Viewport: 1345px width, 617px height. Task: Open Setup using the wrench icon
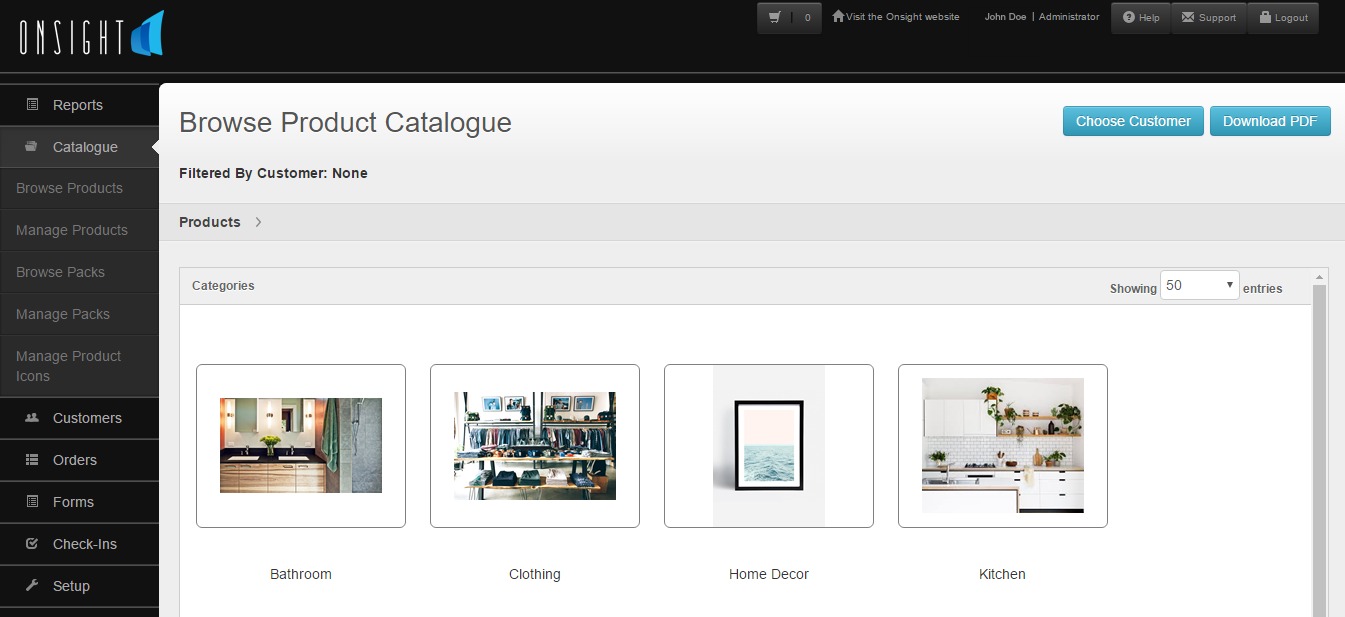point(32,586)
